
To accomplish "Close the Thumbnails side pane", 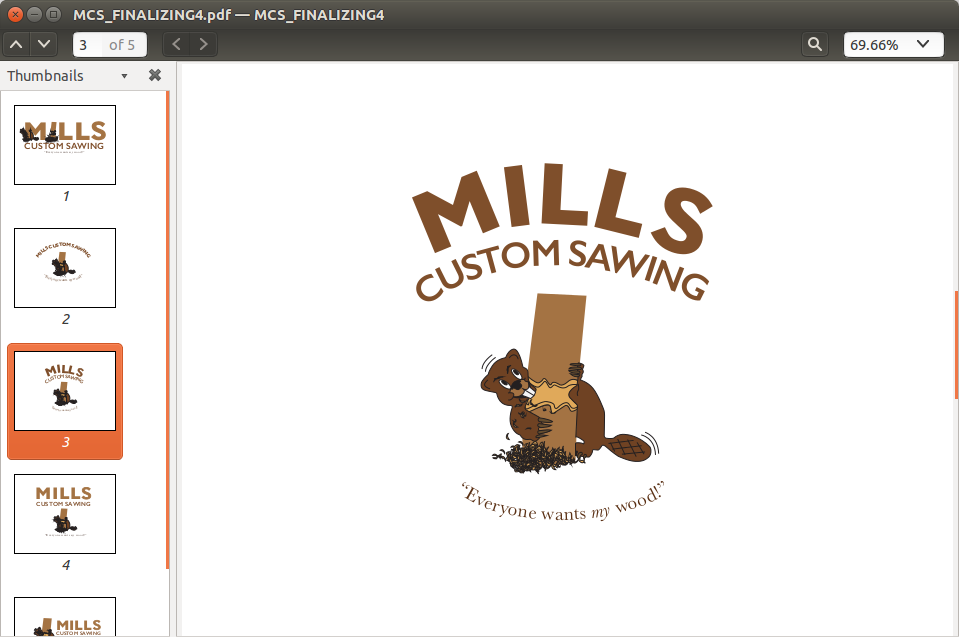I will 155,76.
